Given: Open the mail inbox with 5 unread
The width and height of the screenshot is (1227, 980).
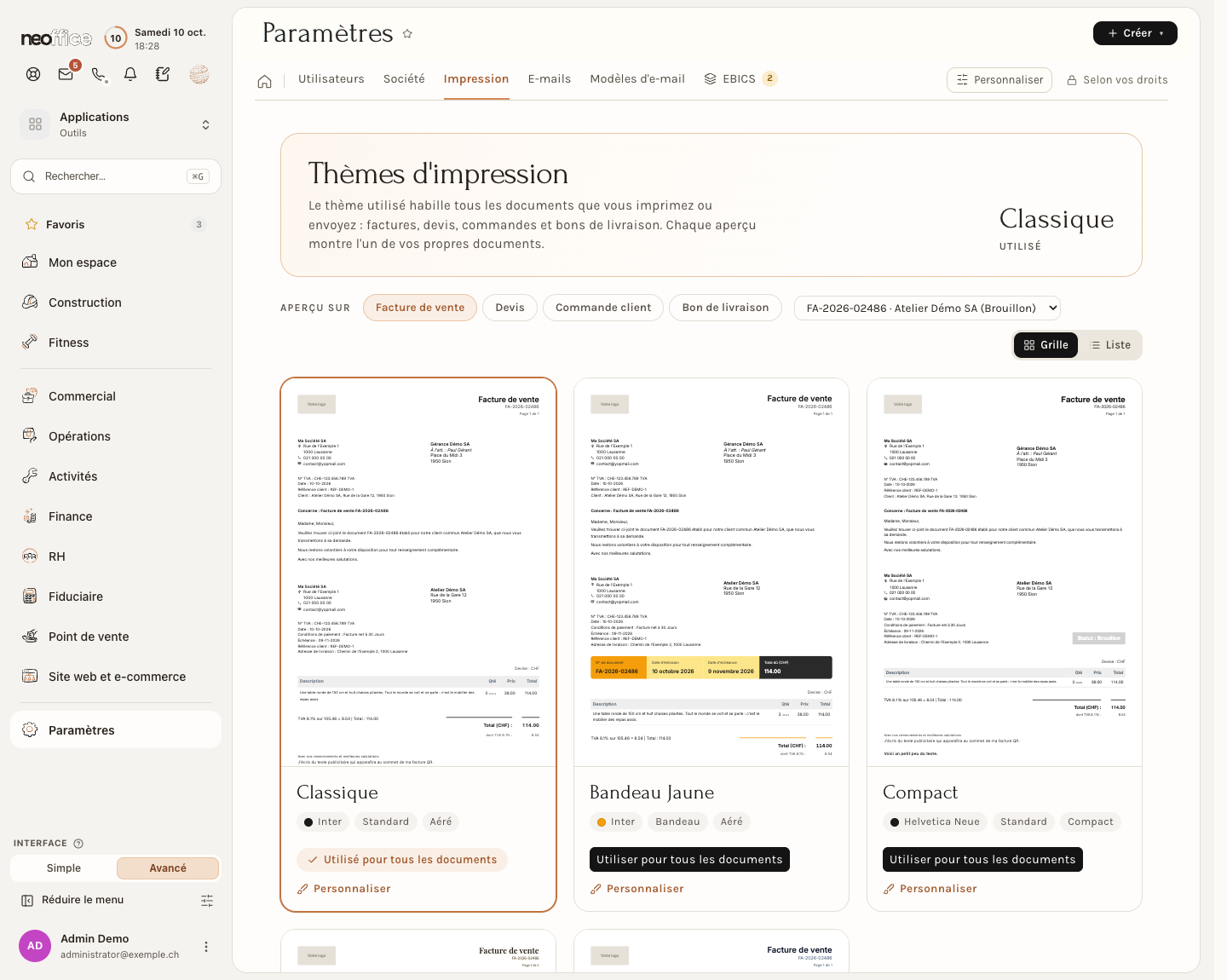Looking at the screenshot, I should point(66,73).
